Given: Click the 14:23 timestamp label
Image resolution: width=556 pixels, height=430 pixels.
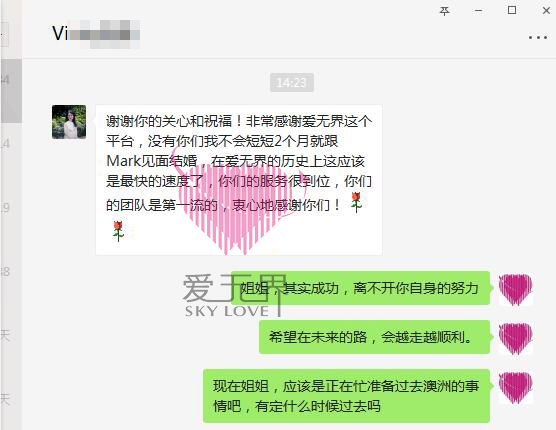Looking at the screenshot, I should 291,83.
